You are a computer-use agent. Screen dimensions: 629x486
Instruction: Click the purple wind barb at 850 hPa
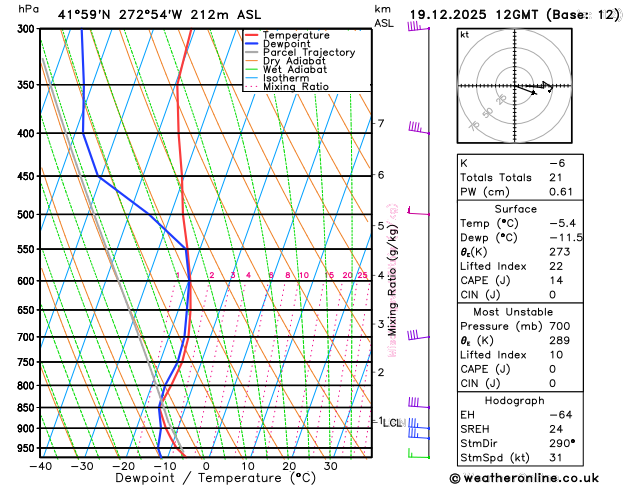(419, 403)
